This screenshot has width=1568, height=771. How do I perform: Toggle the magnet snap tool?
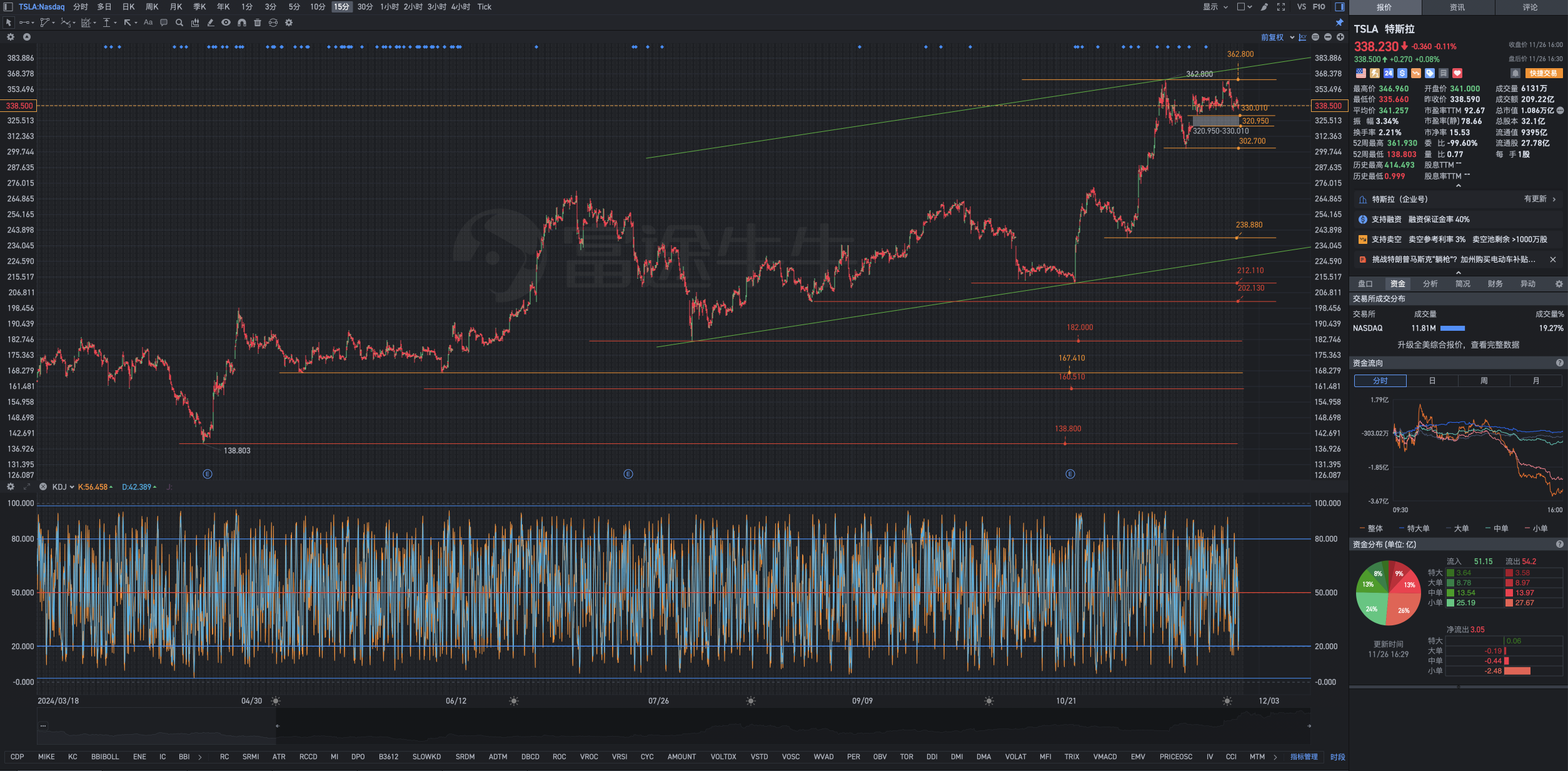tap(242, 23)
